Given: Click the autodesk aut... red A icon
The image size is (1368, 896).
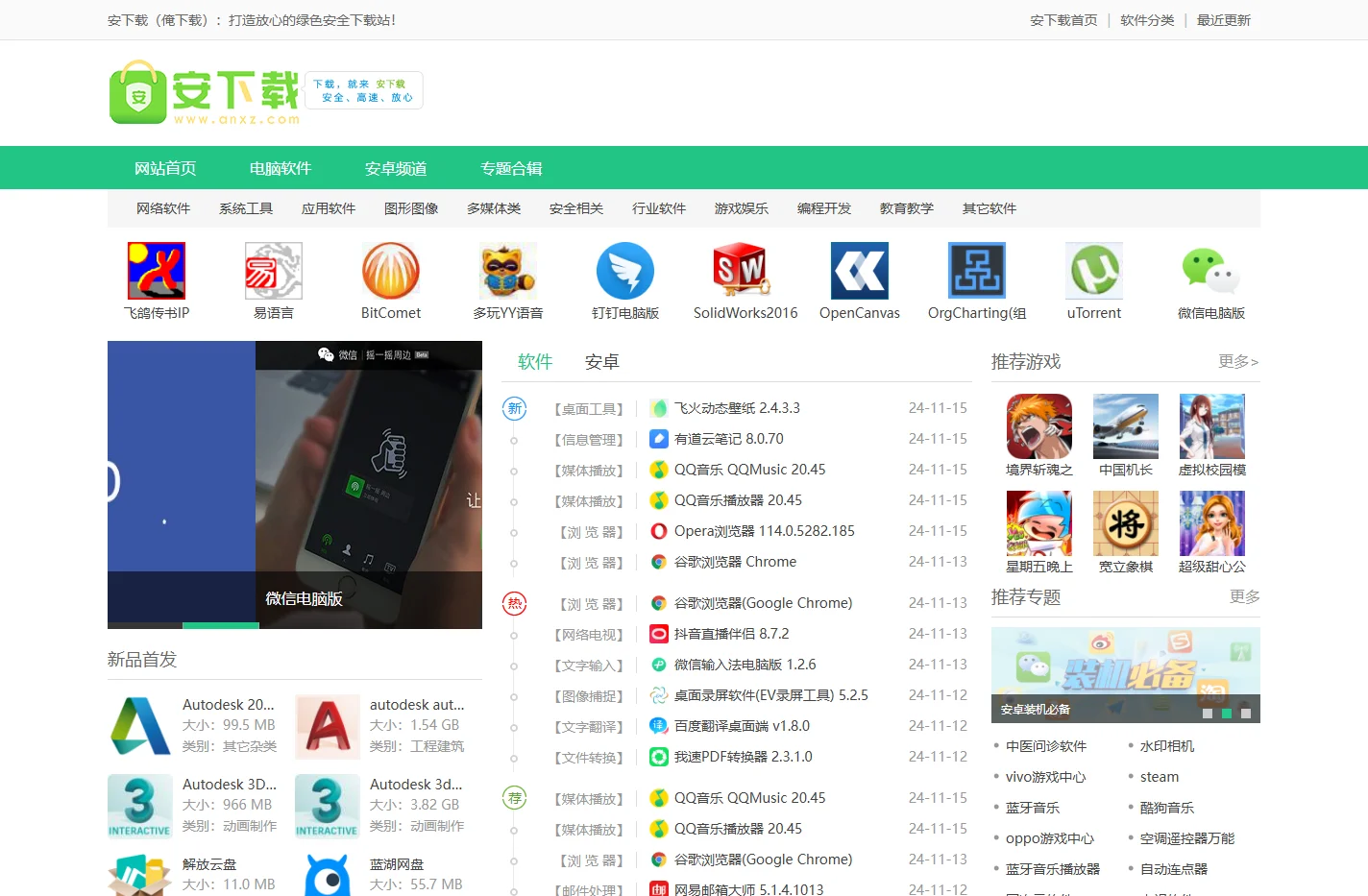Looking at the screenshot, I should point(328,727).
